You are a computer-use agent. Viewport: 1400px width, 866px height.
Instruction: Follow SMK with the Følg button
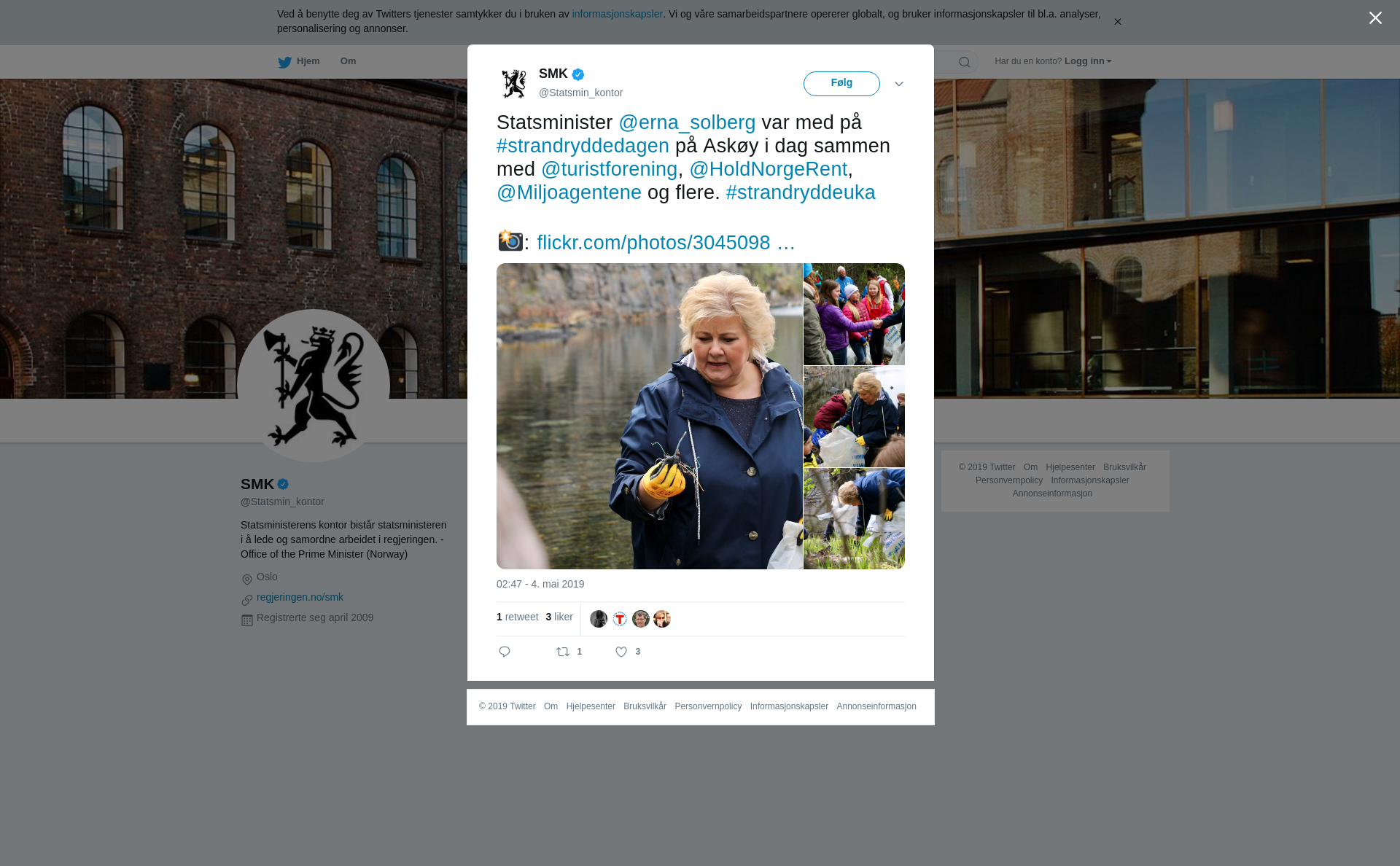(841, 84)
